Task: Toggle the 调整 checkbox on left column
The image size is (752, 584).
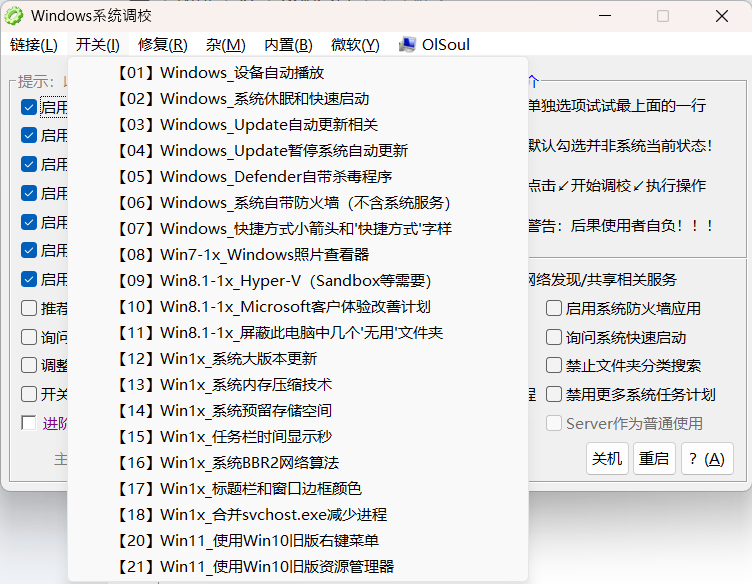Action: tap(29, 365)
